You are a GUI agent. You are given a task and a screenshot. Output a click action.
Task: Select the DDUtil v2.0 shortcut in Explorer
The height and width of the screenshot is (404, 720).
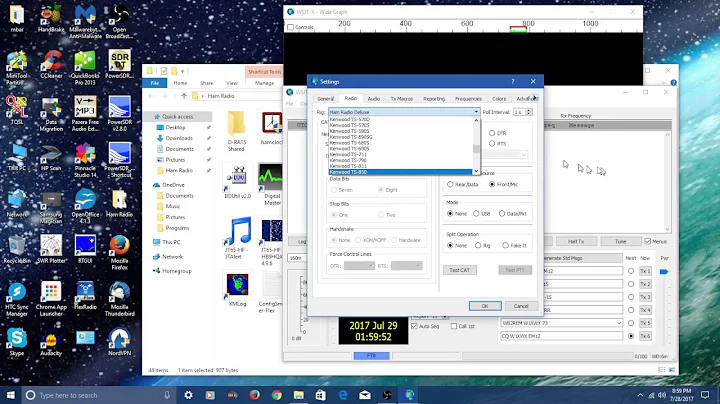(237, 181)
